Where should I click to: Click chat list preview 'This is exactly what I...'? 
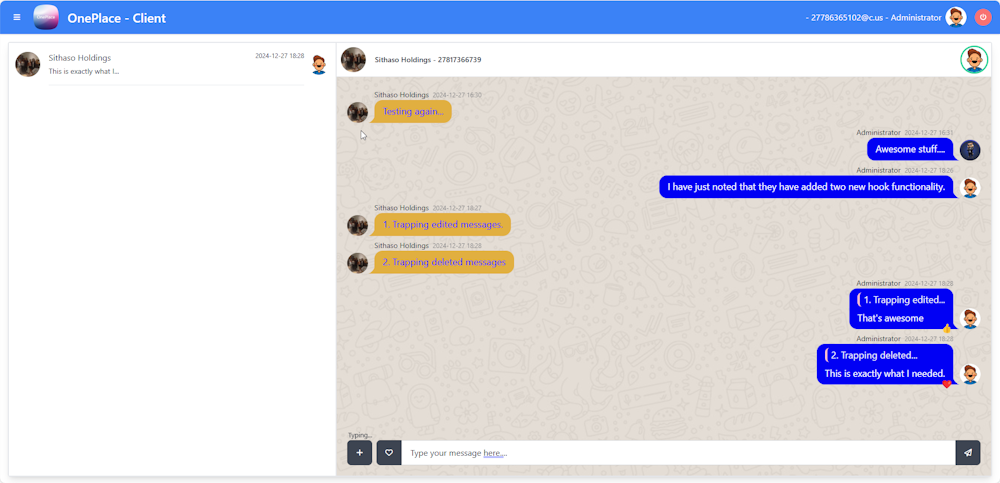[84, 71]
